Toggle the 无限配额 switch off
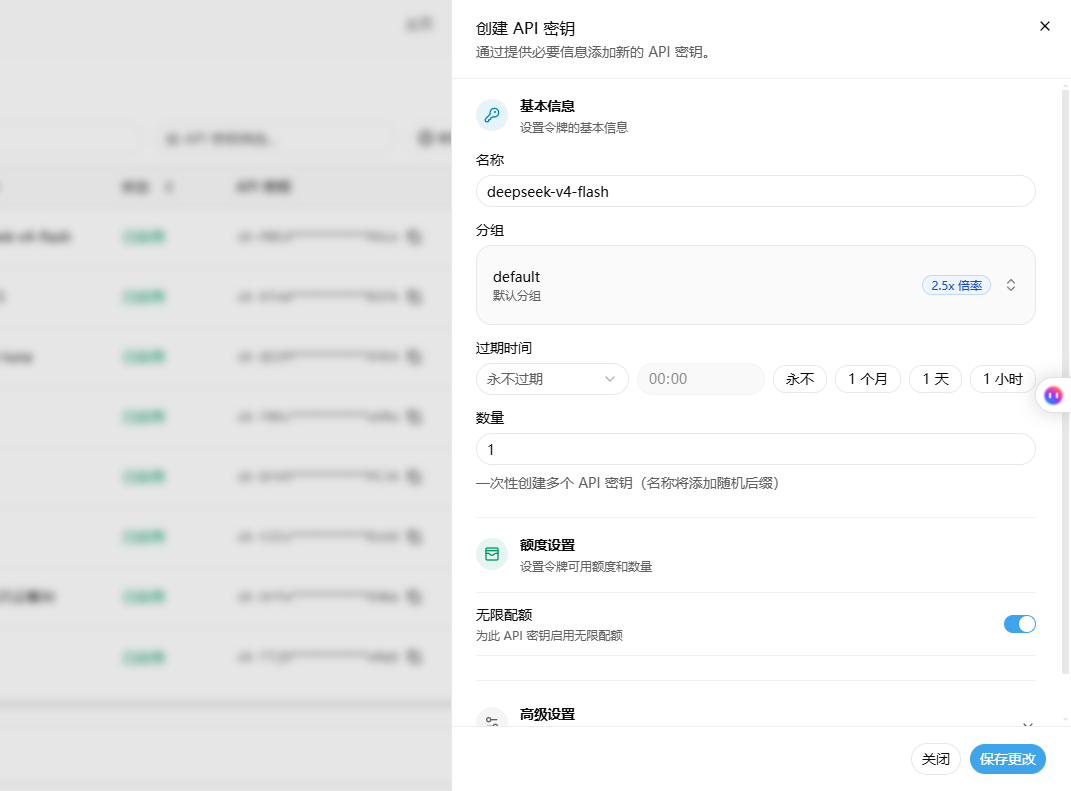 pyautogui.click(x=1019, y=624)
